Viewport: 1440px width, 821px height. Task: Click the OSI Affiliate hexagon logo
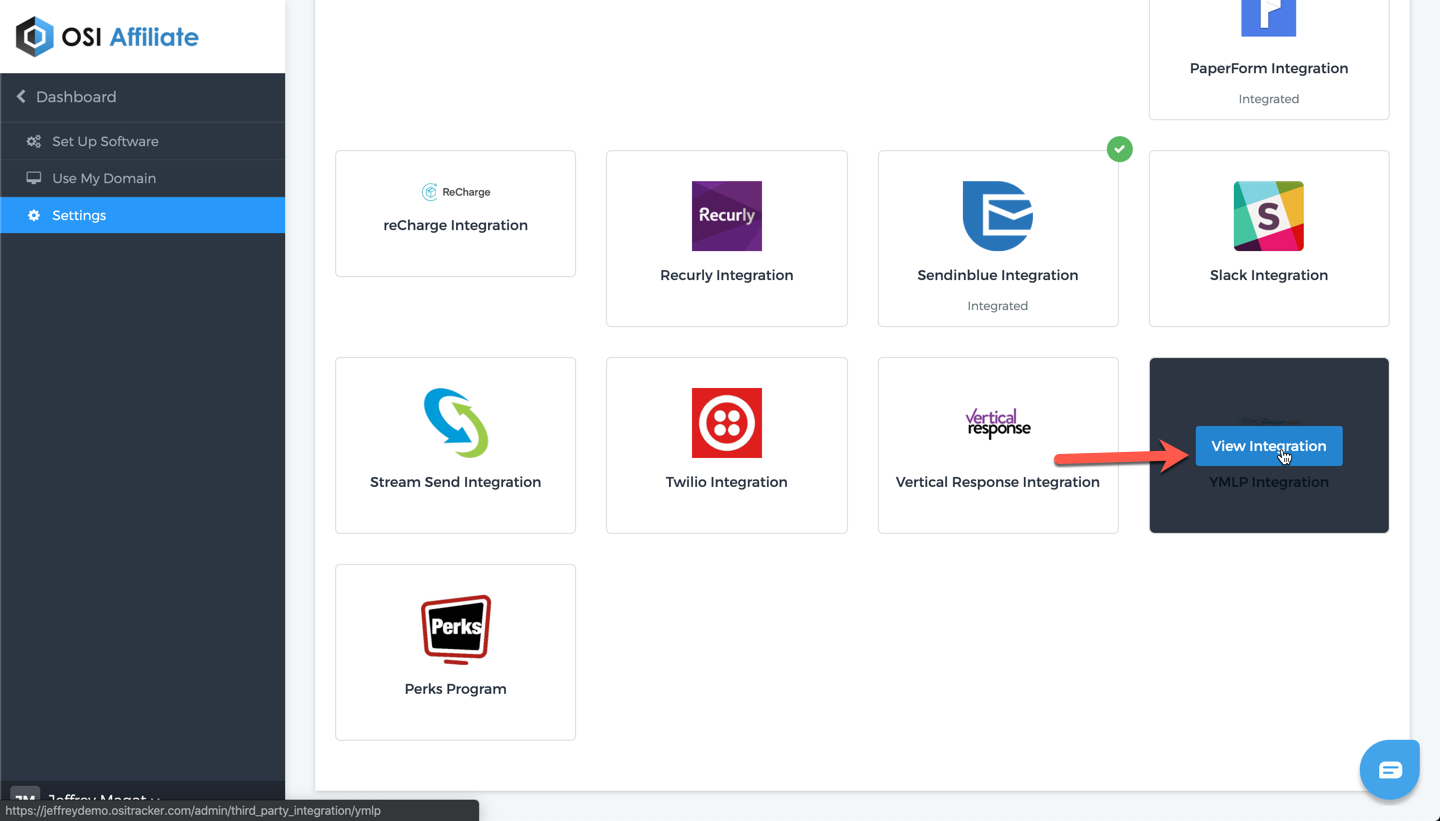(34, 37)
